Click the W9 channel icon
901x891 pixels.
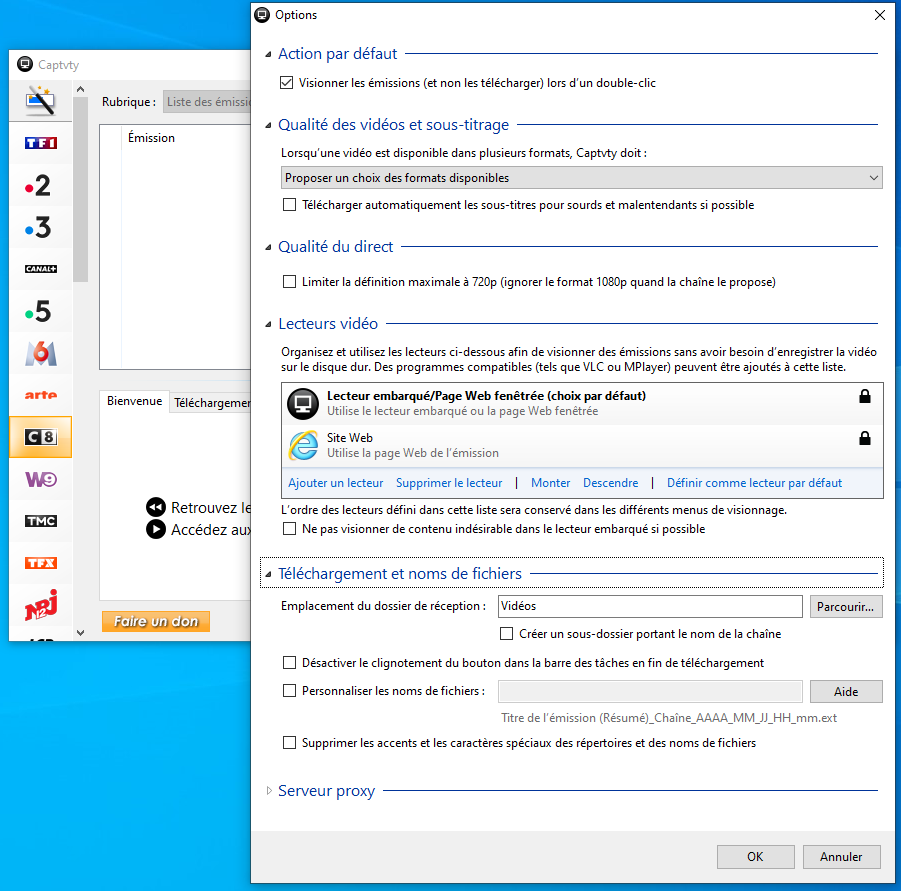pos(40,479)
